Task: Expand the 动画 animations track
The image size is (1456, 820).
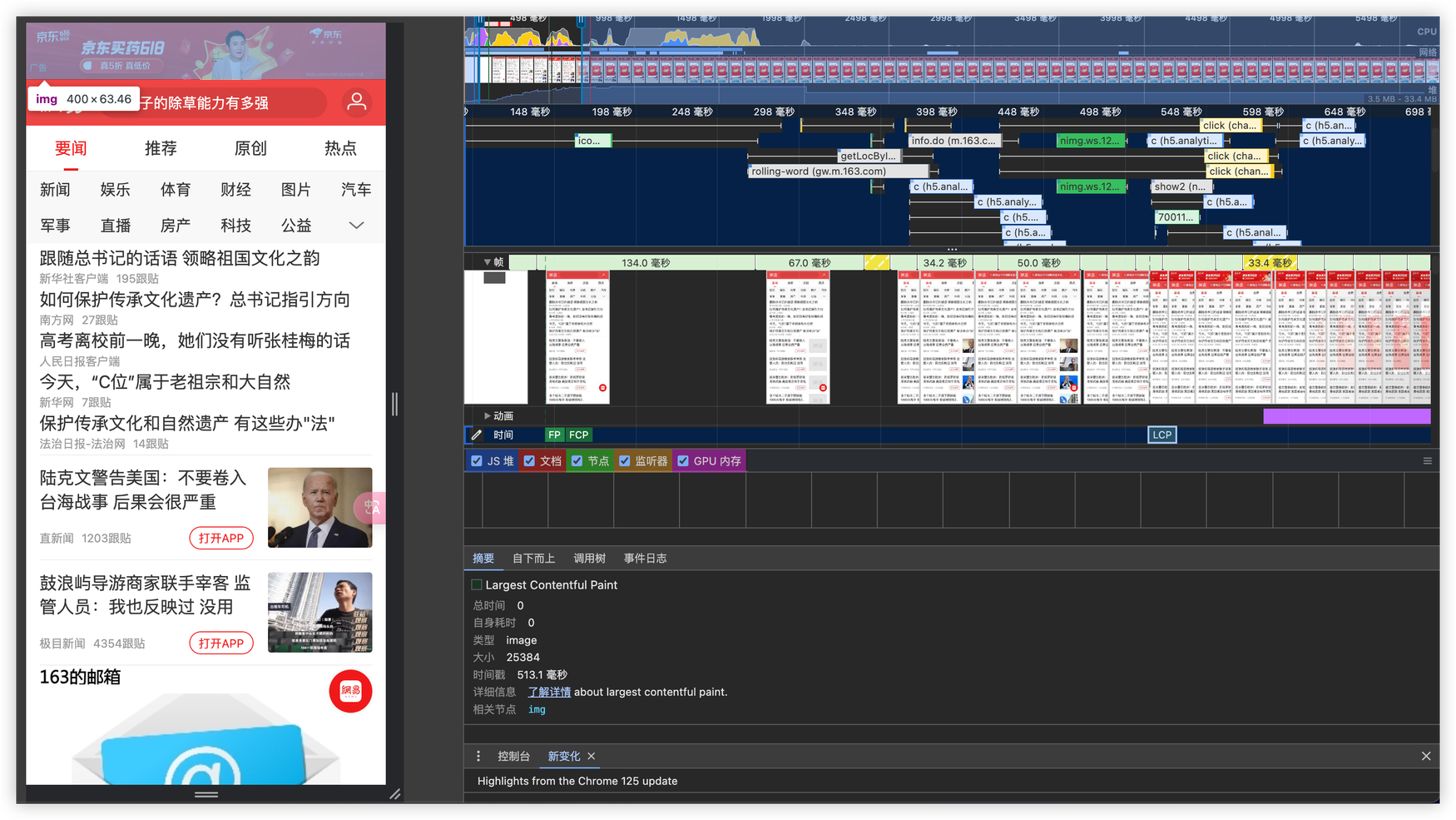Action: pyautogui.click(x=488, y=415)
